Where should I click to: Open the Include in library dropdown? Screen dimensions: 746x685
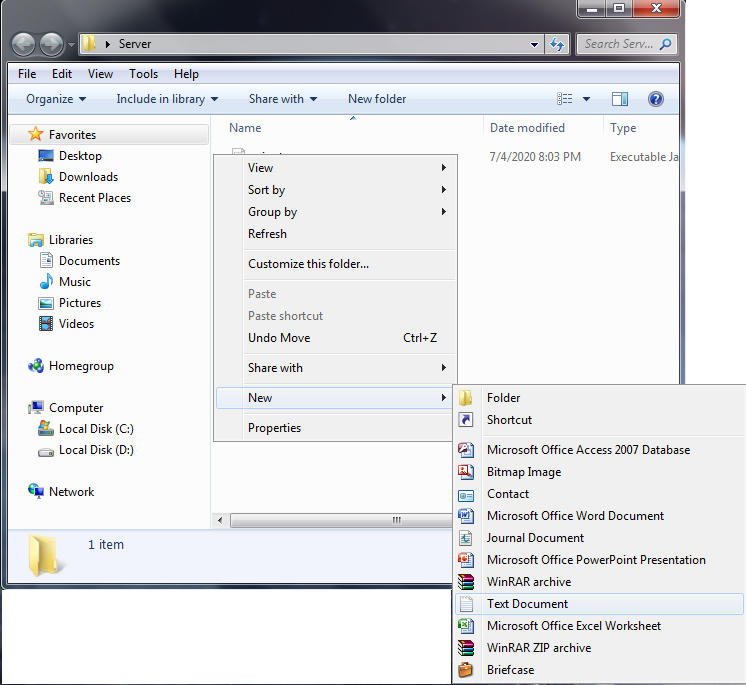tap(167, 99)
